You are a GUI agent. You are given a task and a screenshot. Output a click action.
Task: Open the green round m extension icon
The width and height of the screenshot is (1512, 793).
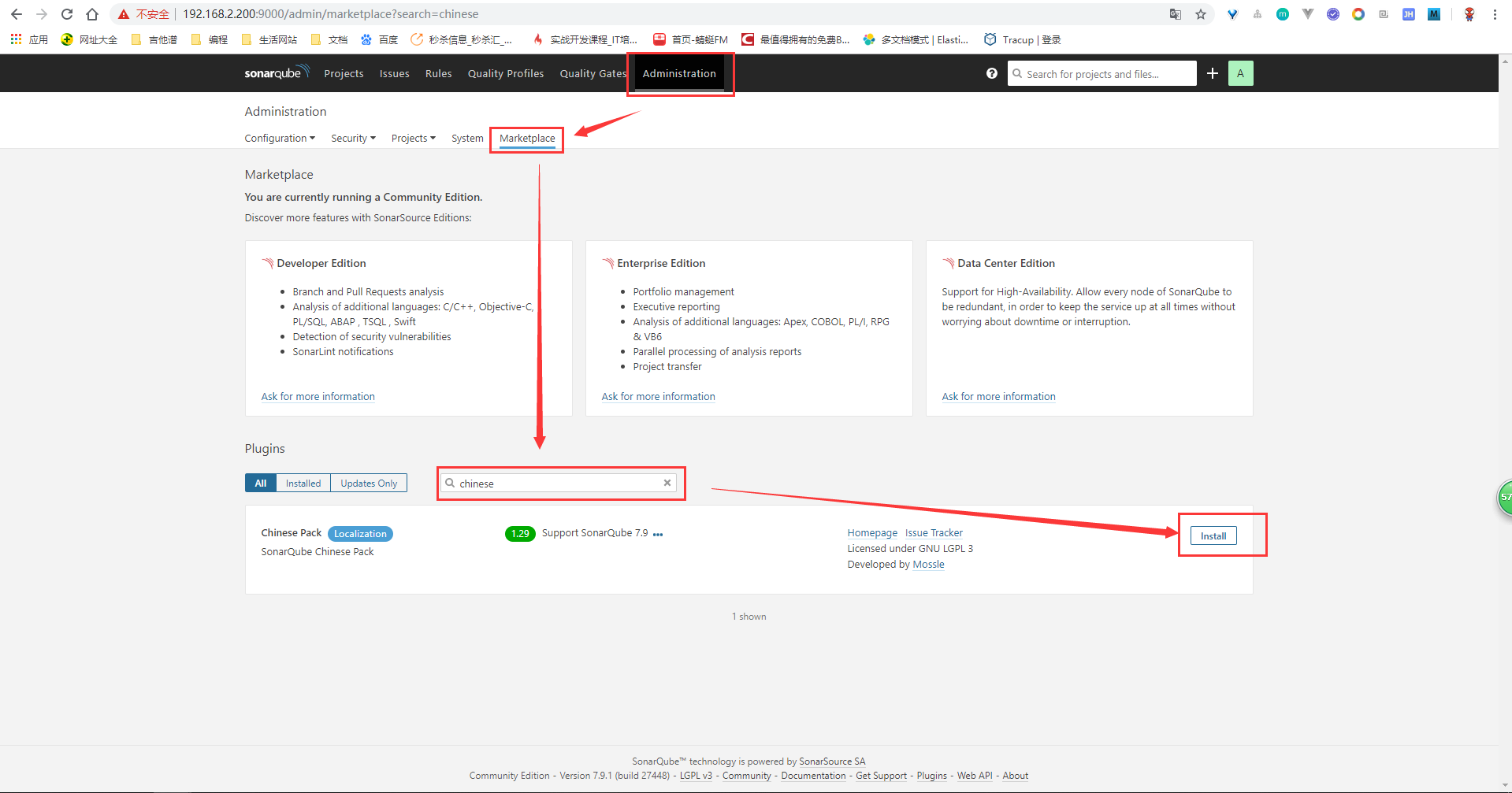(x=1283, y=14)
